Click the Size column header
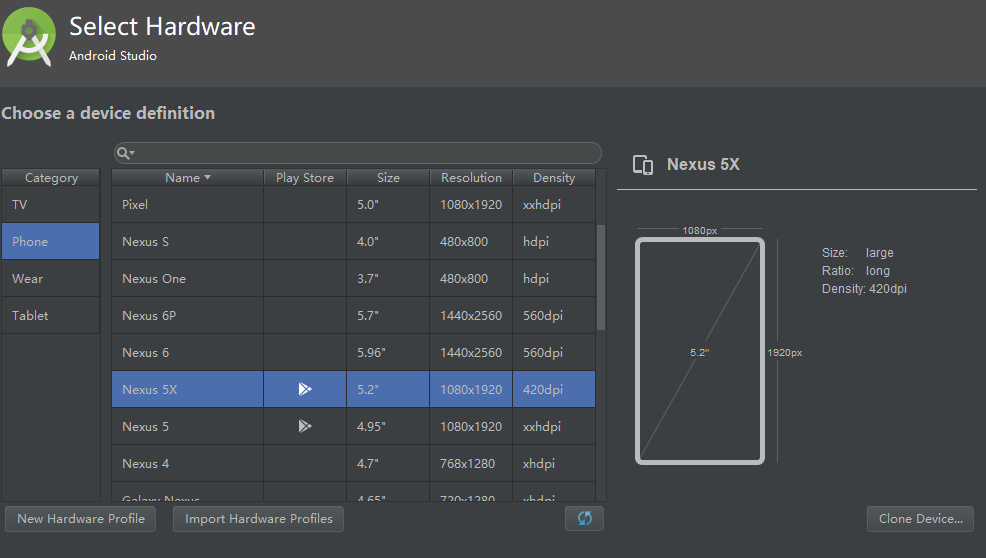 point(388,178)
